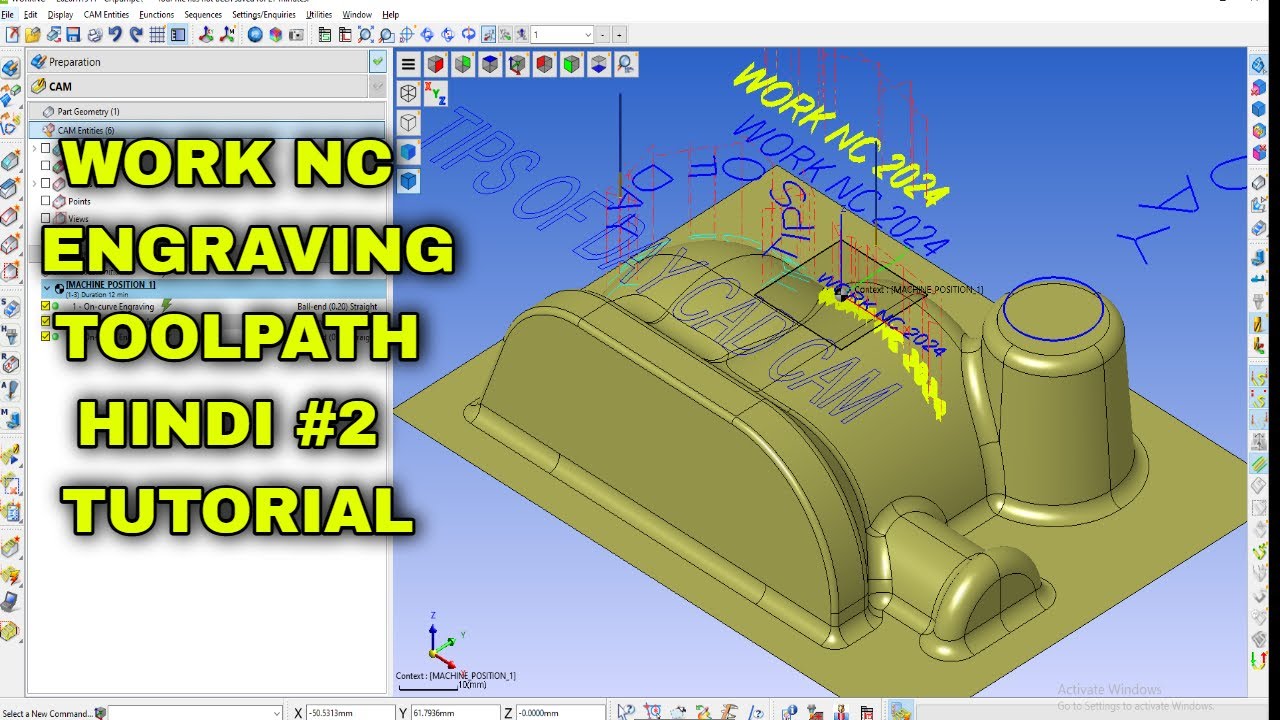The image size is (1280, 720).
Task: Click the zoom-fit magnifier toolbar icon
Action: pos(366,34)
